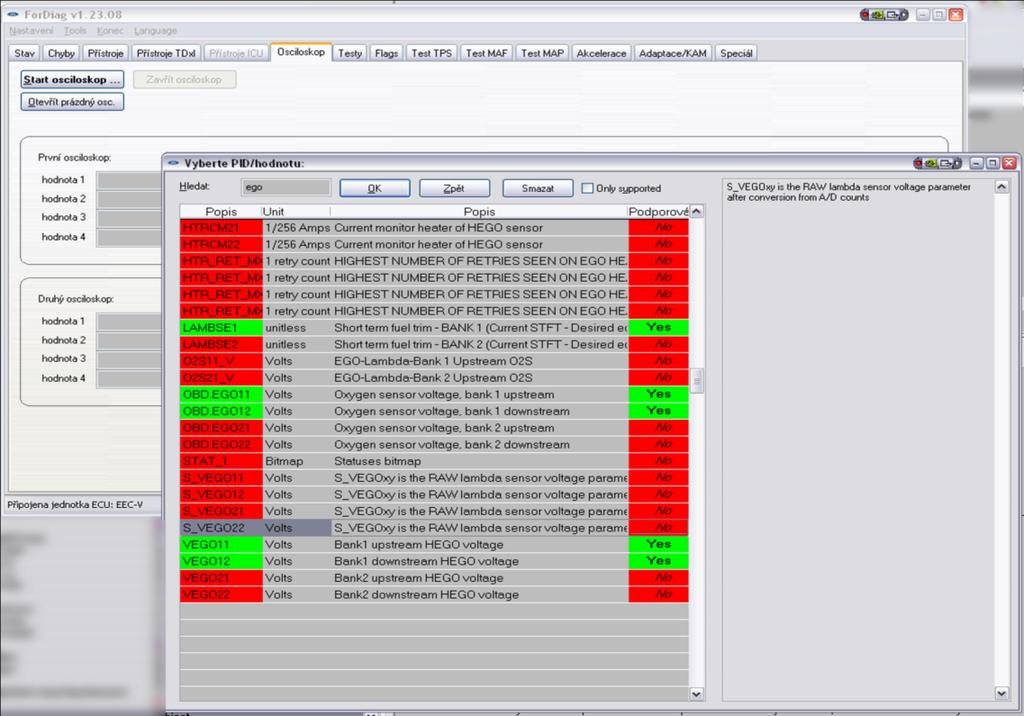Click the status text "Připojena jednotka ECU: EEC-V"
The image size is (1024, 716).
[x=75, y=504]
